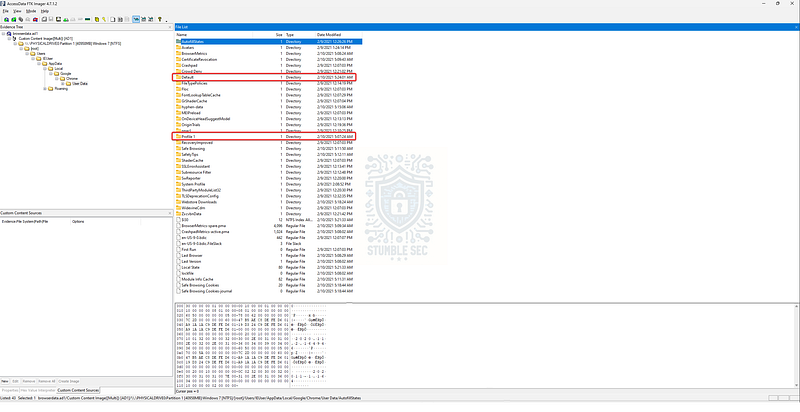Click the folder icon beside Avatars

click(x=179, y=47)
